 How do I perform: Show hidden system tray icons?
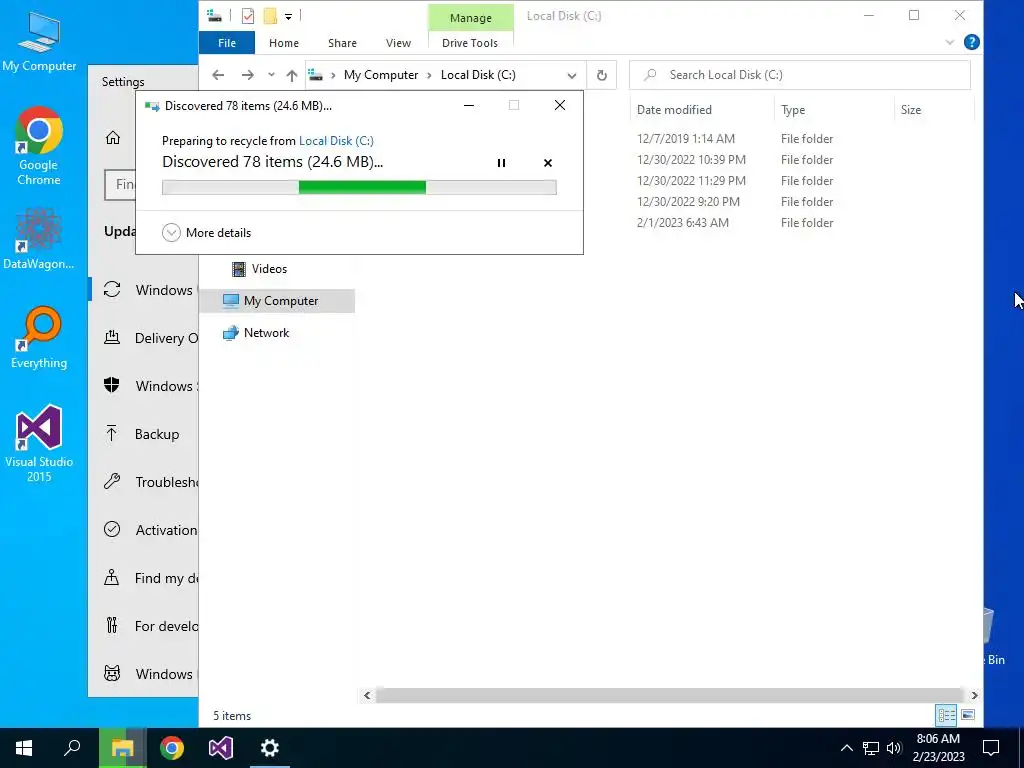[846, 748]
